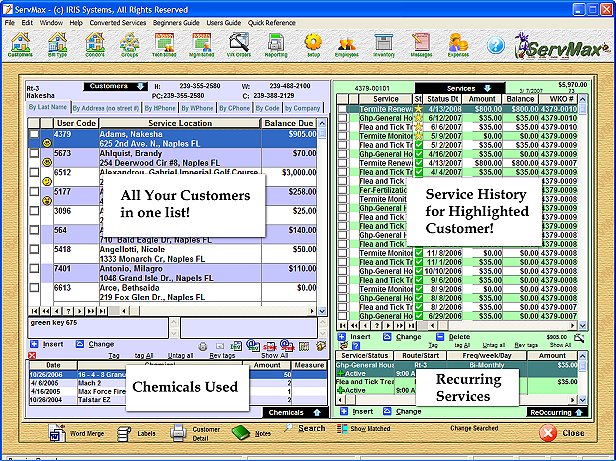
Task: Collapse the ReOccurring panel arrow
Action: pyautogui.click(x=579, y=412)
